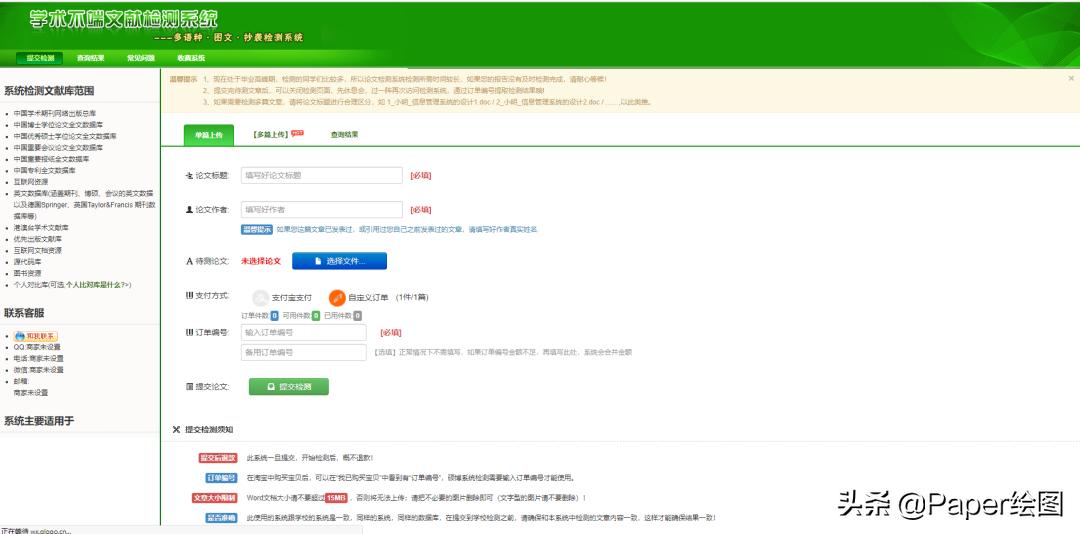Click the blue 温馨提示 tag under the author field
Viewport: 1080px width, 534px height.
257,229
